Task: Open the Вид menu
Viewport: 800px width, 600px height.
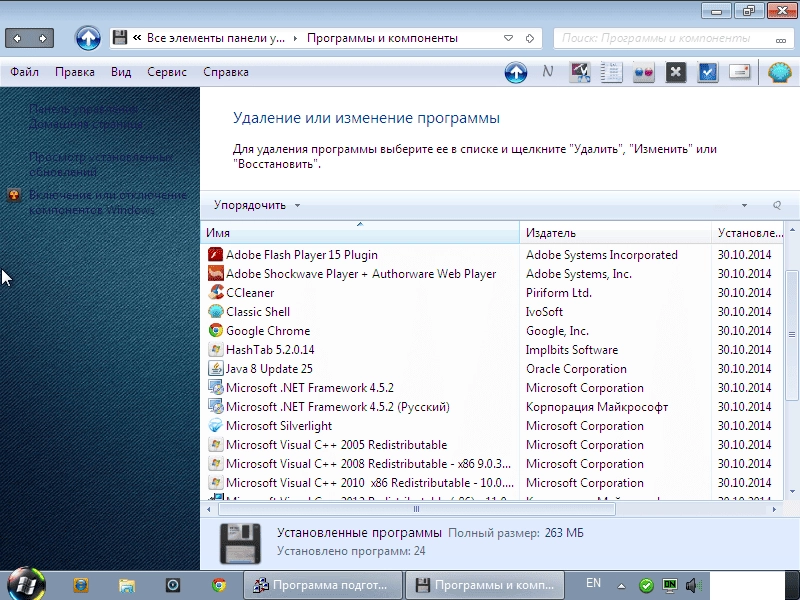Action: pyautogui.click(x=121, y=72)
